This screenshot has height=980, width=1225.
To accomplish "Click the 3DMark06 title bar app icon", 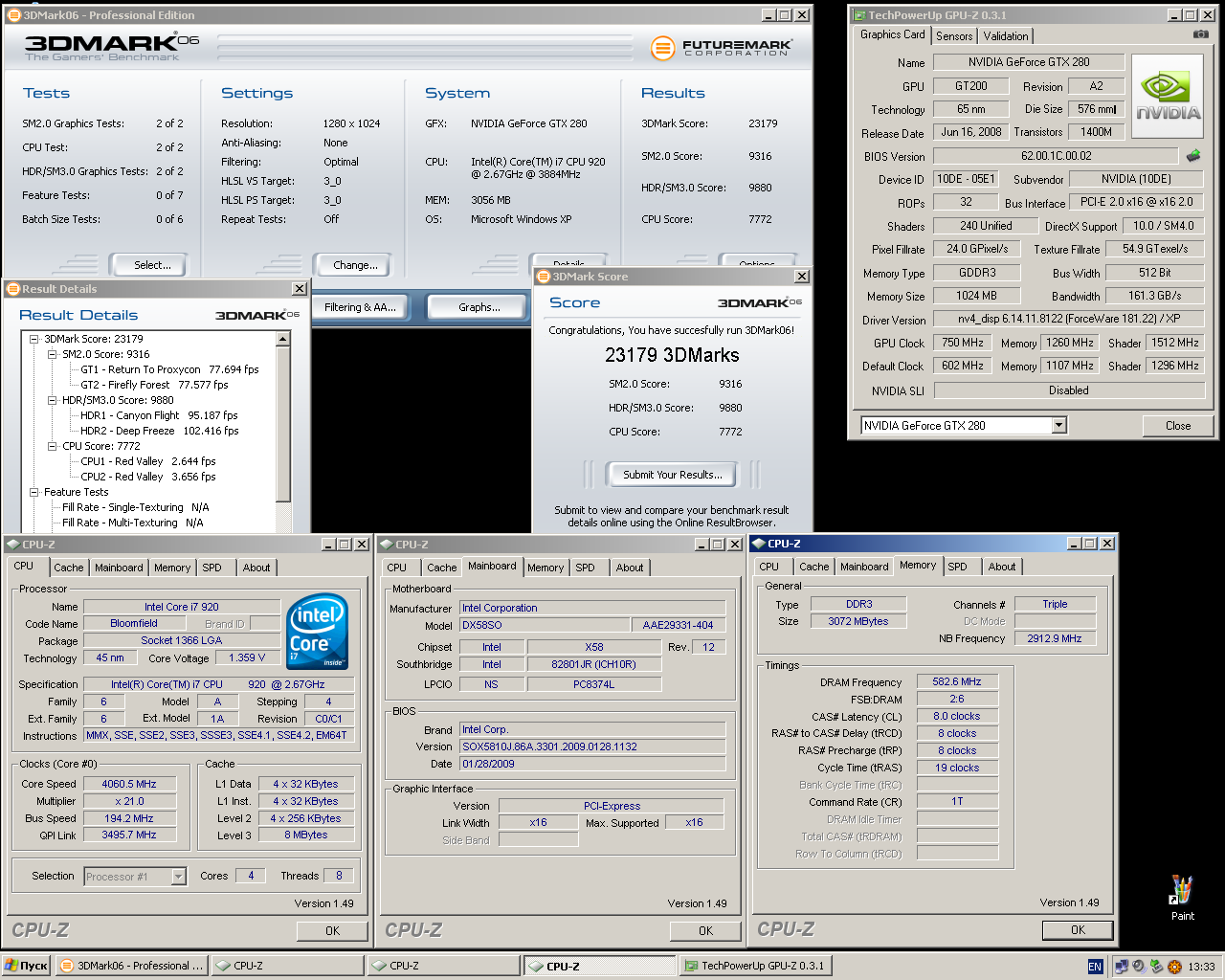I will click(x=14, y=15).
